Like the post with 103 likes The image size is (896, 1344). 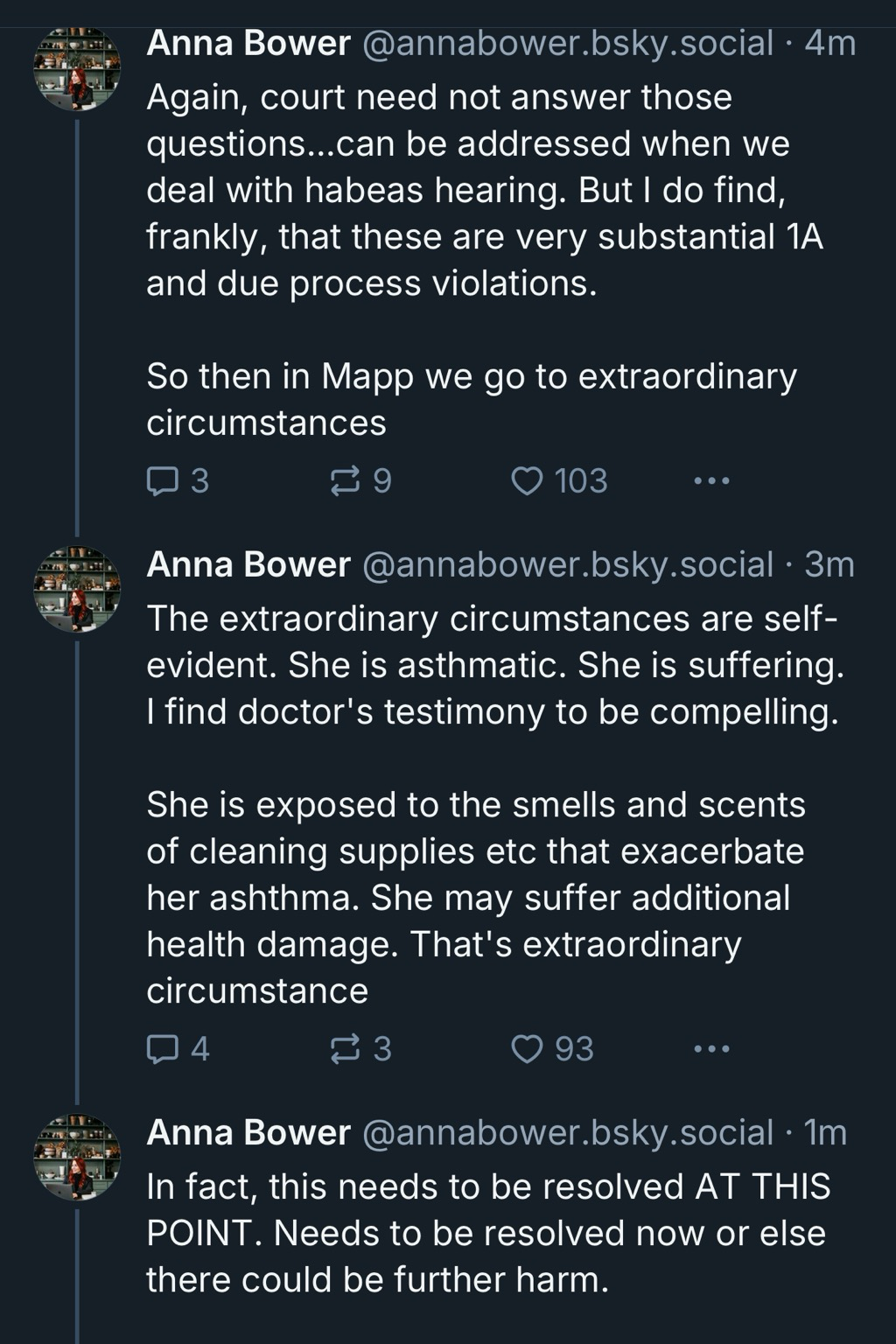[x=527, y=480]
